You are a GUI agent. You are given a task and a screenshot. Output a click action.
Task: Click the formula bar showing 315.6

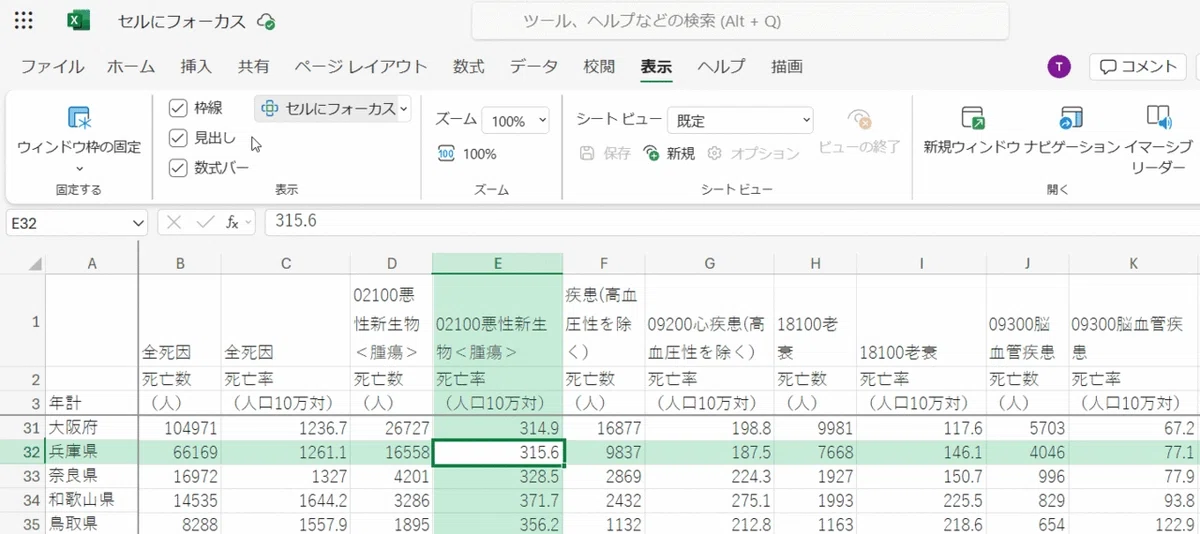tap(730, 222)
